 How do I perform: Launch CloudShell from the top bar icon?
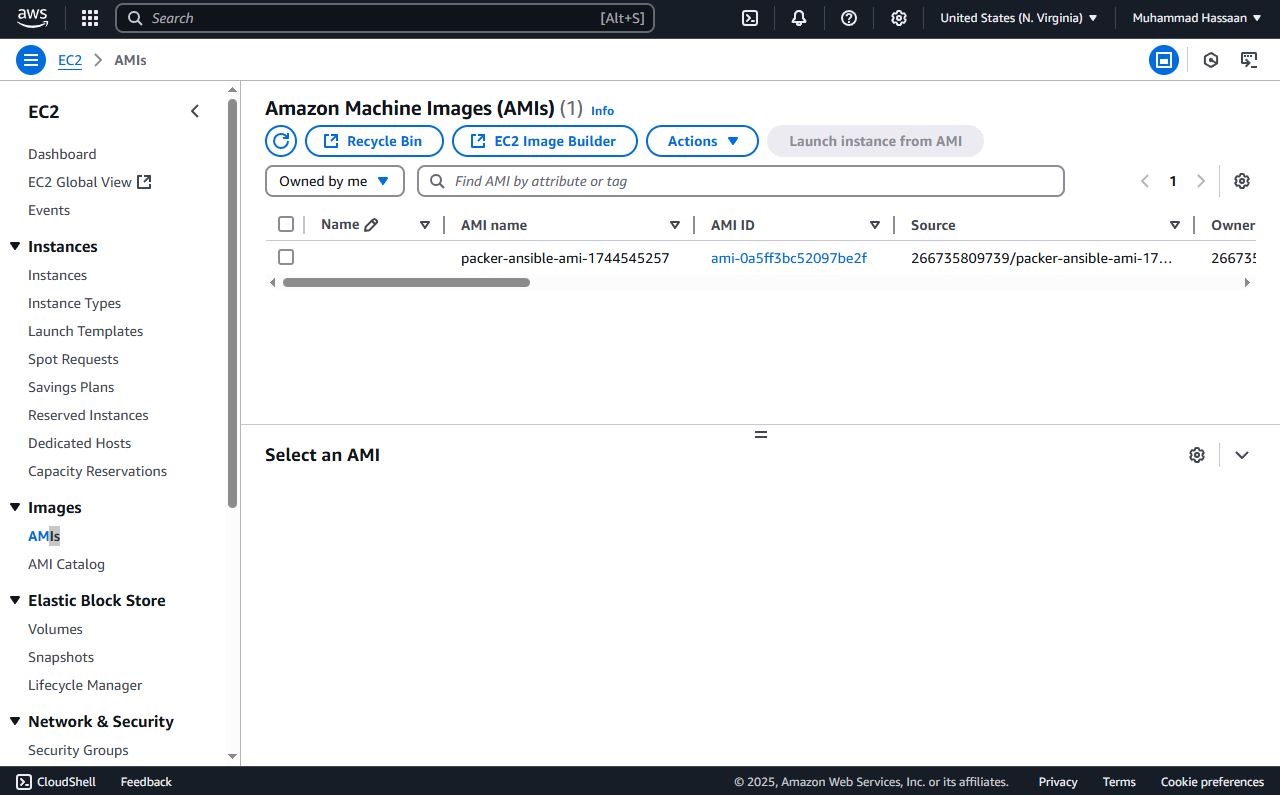[749, 18]
